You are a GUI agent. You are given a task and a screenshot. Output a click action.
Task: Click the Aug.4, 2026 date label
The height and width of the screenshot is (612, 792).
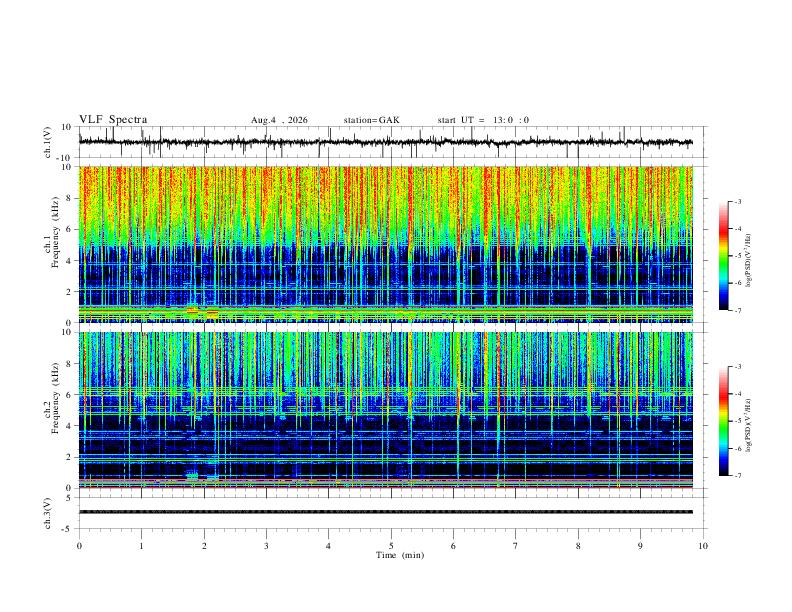point(279,120)
